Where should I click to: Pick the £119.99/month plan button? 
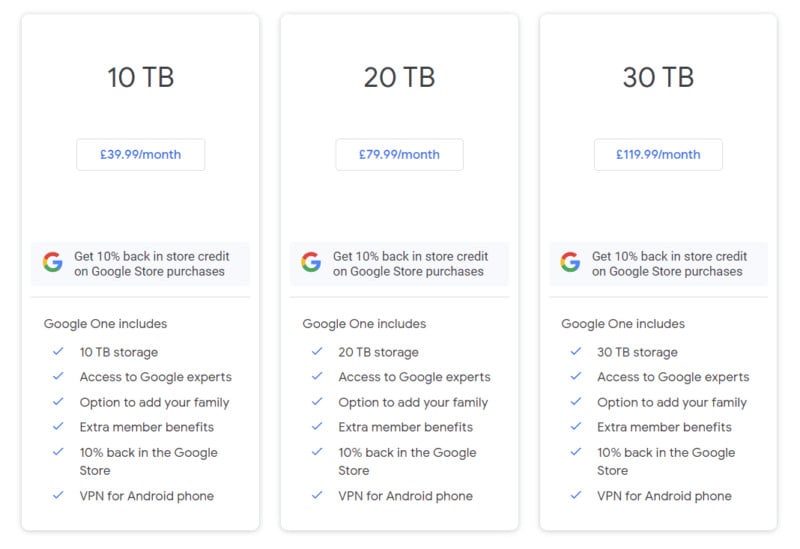[658, 155]
